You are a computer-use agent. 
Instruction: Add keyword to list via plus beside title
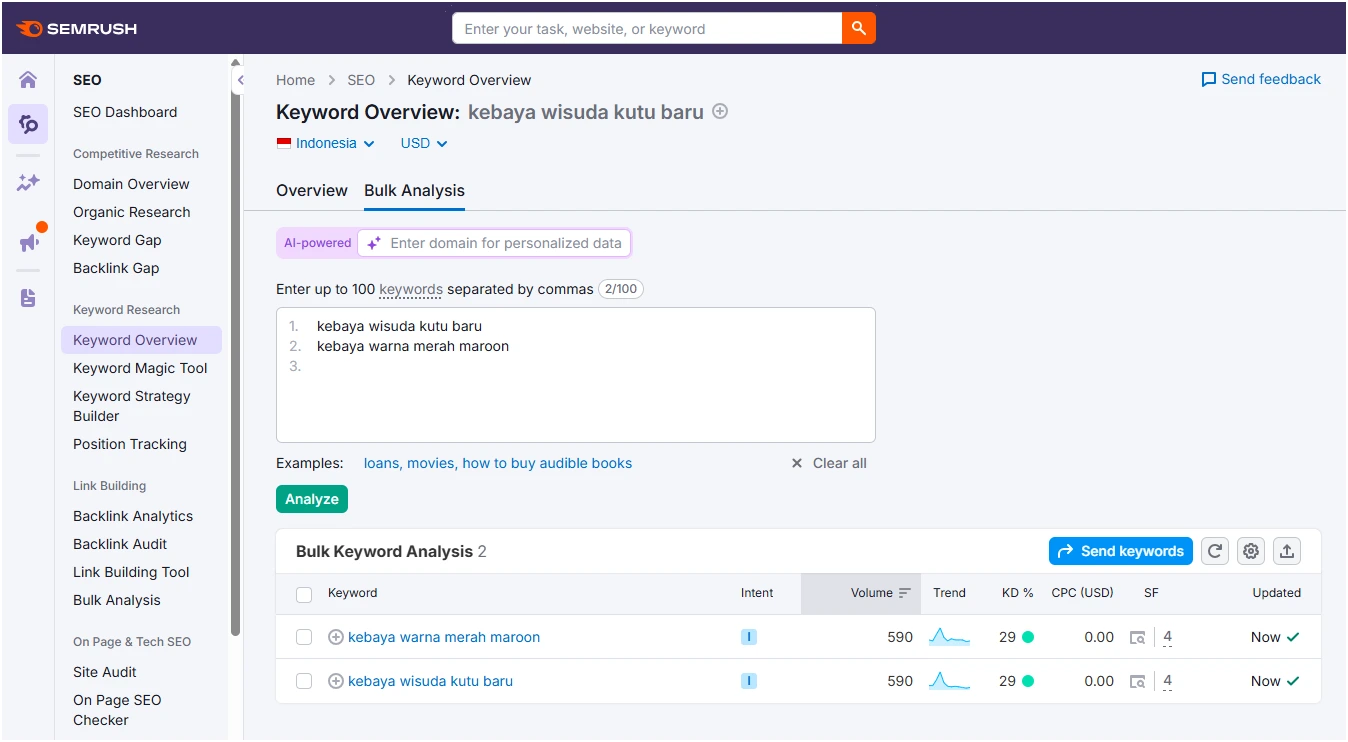[x=720, y=112]
